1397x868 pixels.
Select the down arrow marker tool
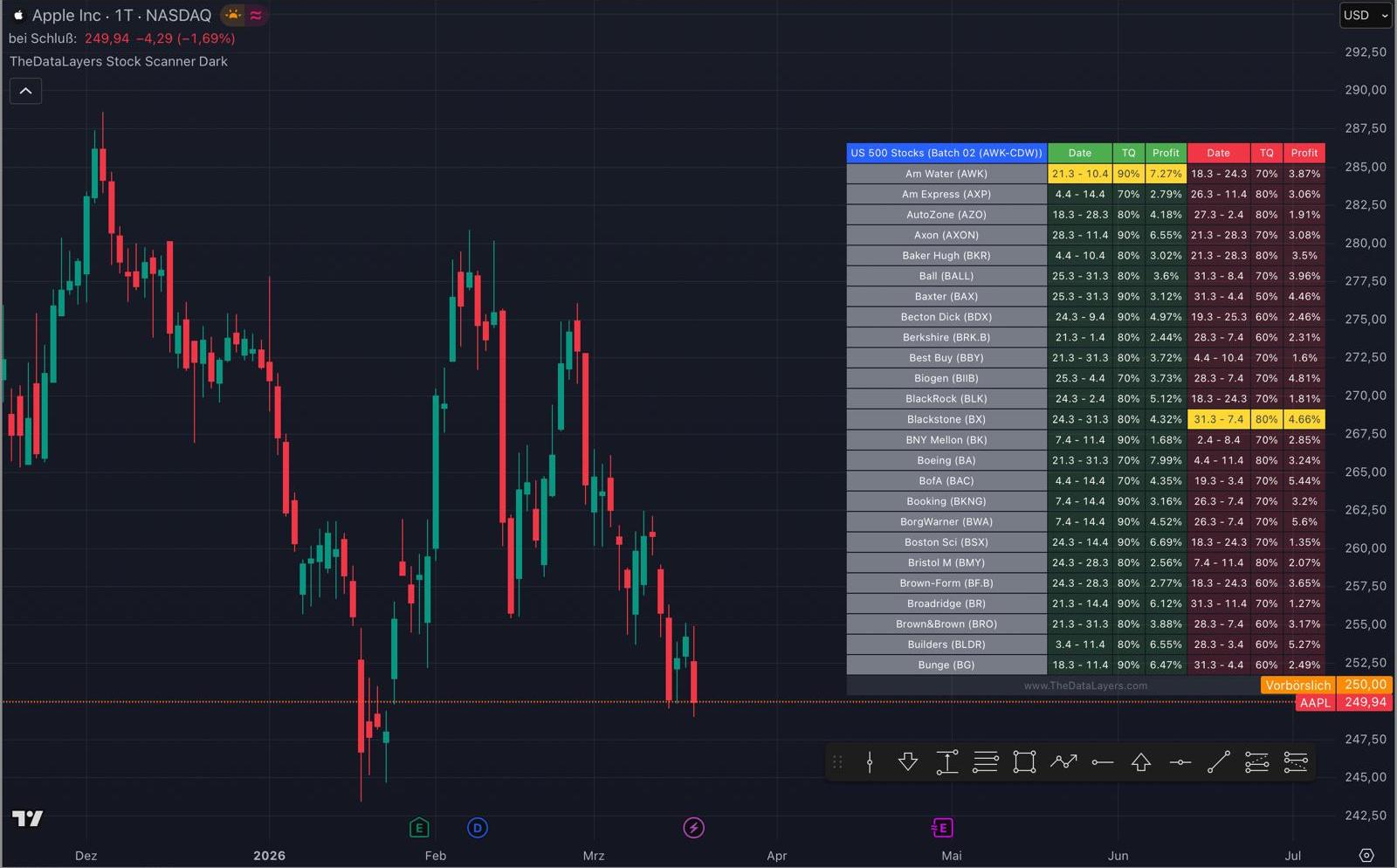[x=908, y=761]
